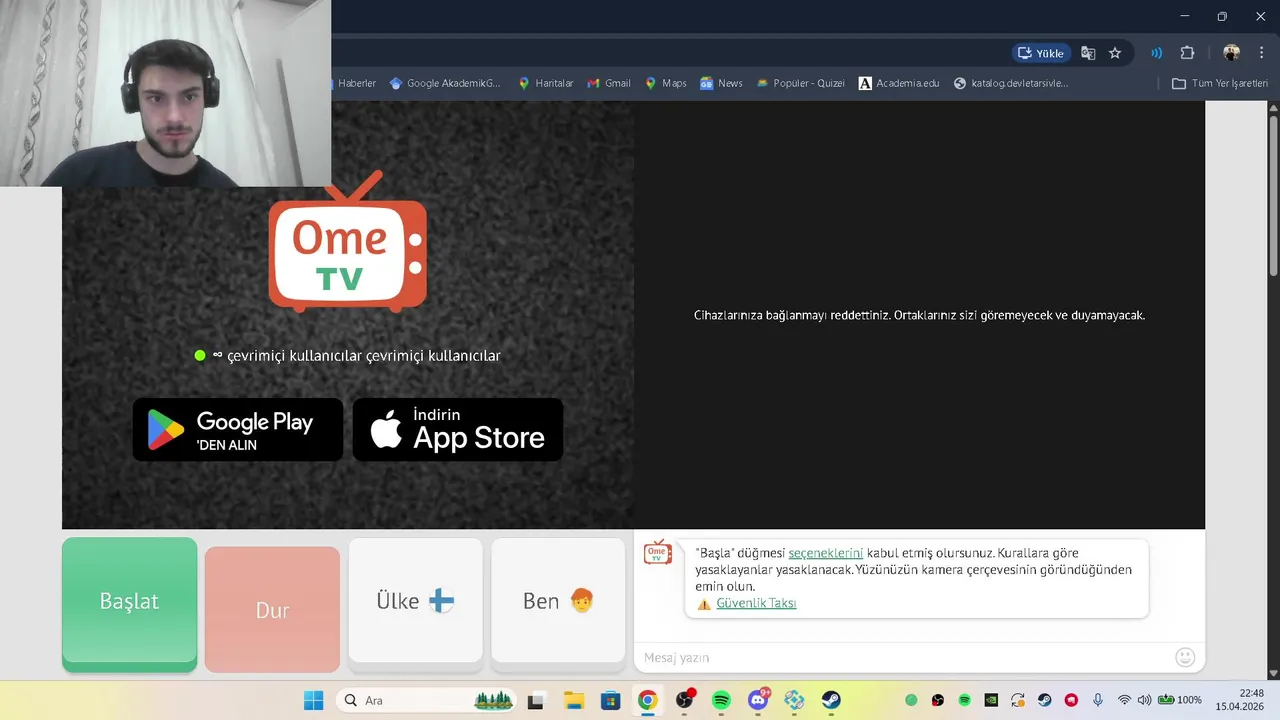1280x720 pixels.
Task: Open the Wi-Fi network flyout
Action: [1124, 700]
